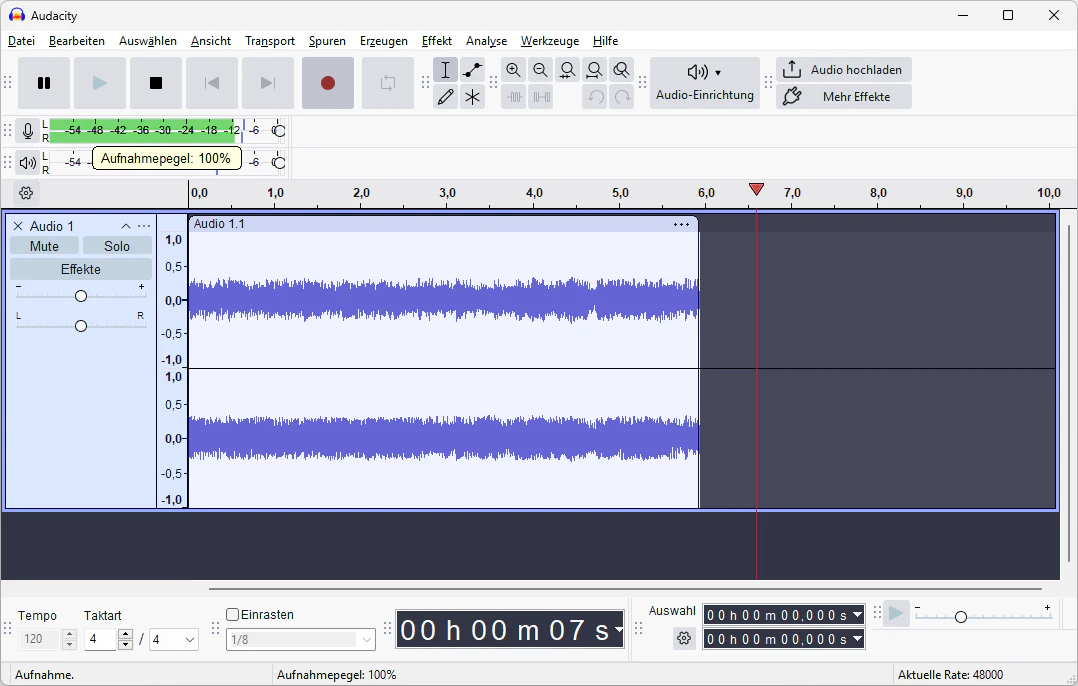Viewport: 1078px width, 686px height.
Task: Collapse the Audio 1 track
Action: (126, 226)
